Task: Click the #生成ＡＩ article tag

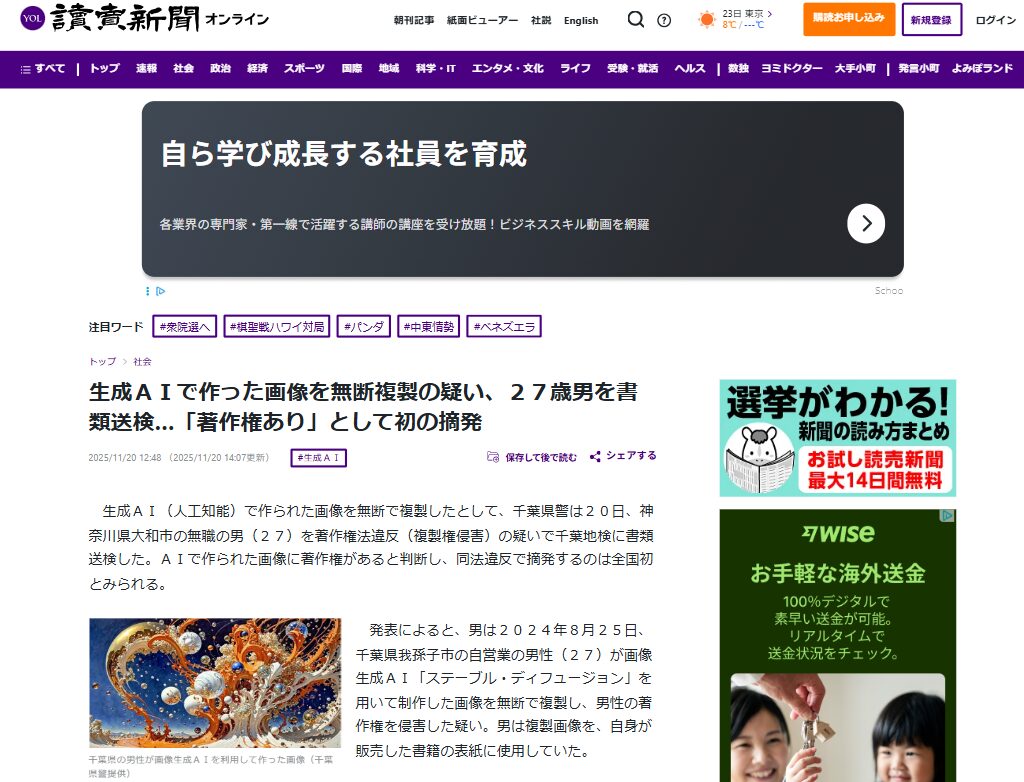Action: point(319,458)
